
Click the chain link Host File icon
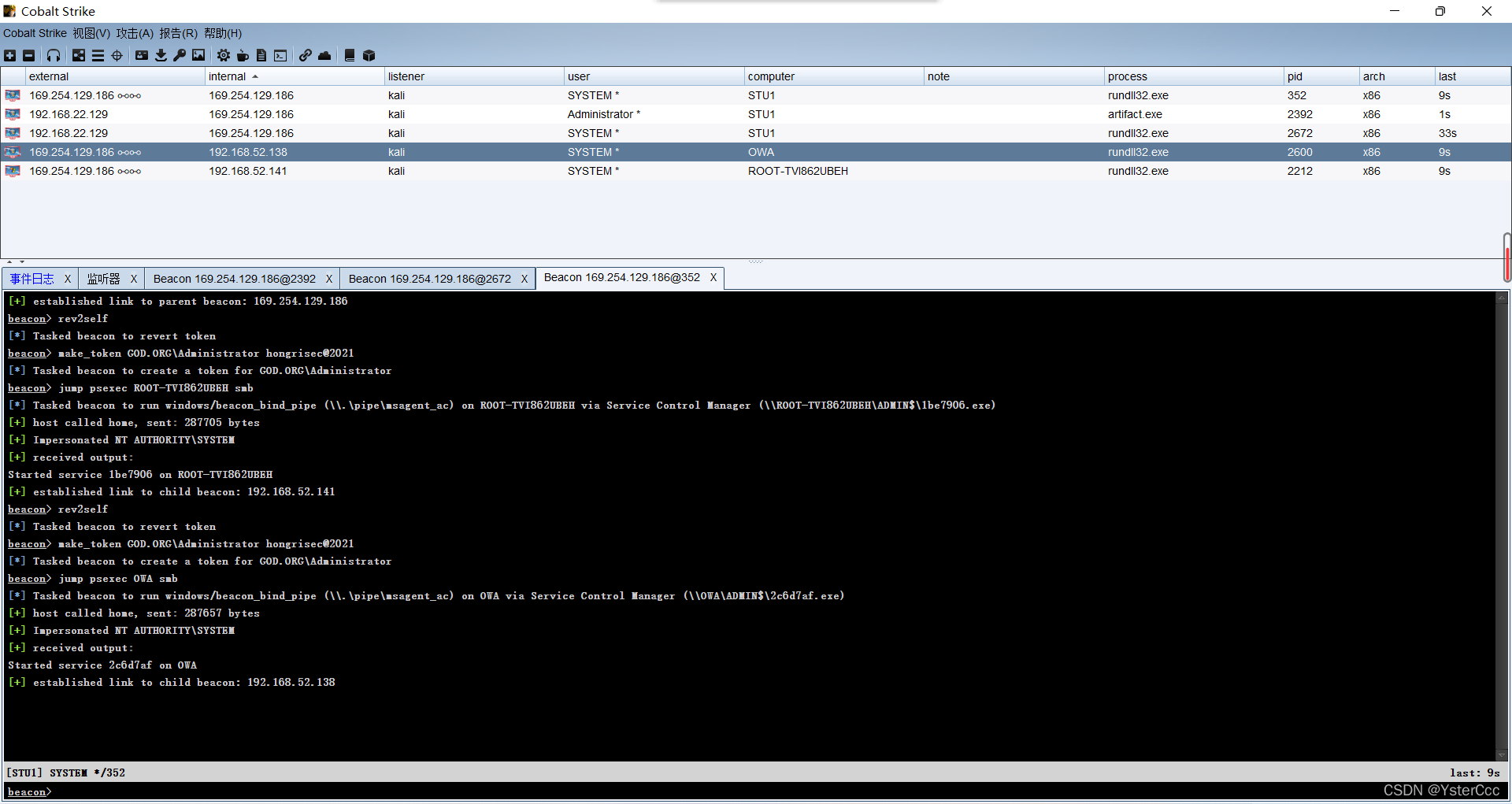click(306, 55)
